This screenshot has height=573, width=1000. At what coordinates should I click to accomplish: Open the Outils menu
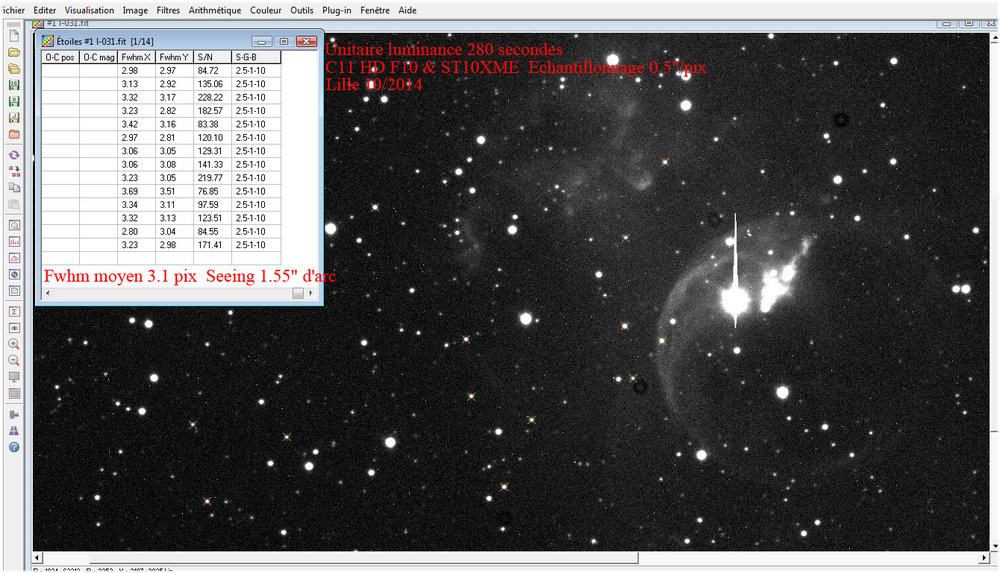[302, 10]
